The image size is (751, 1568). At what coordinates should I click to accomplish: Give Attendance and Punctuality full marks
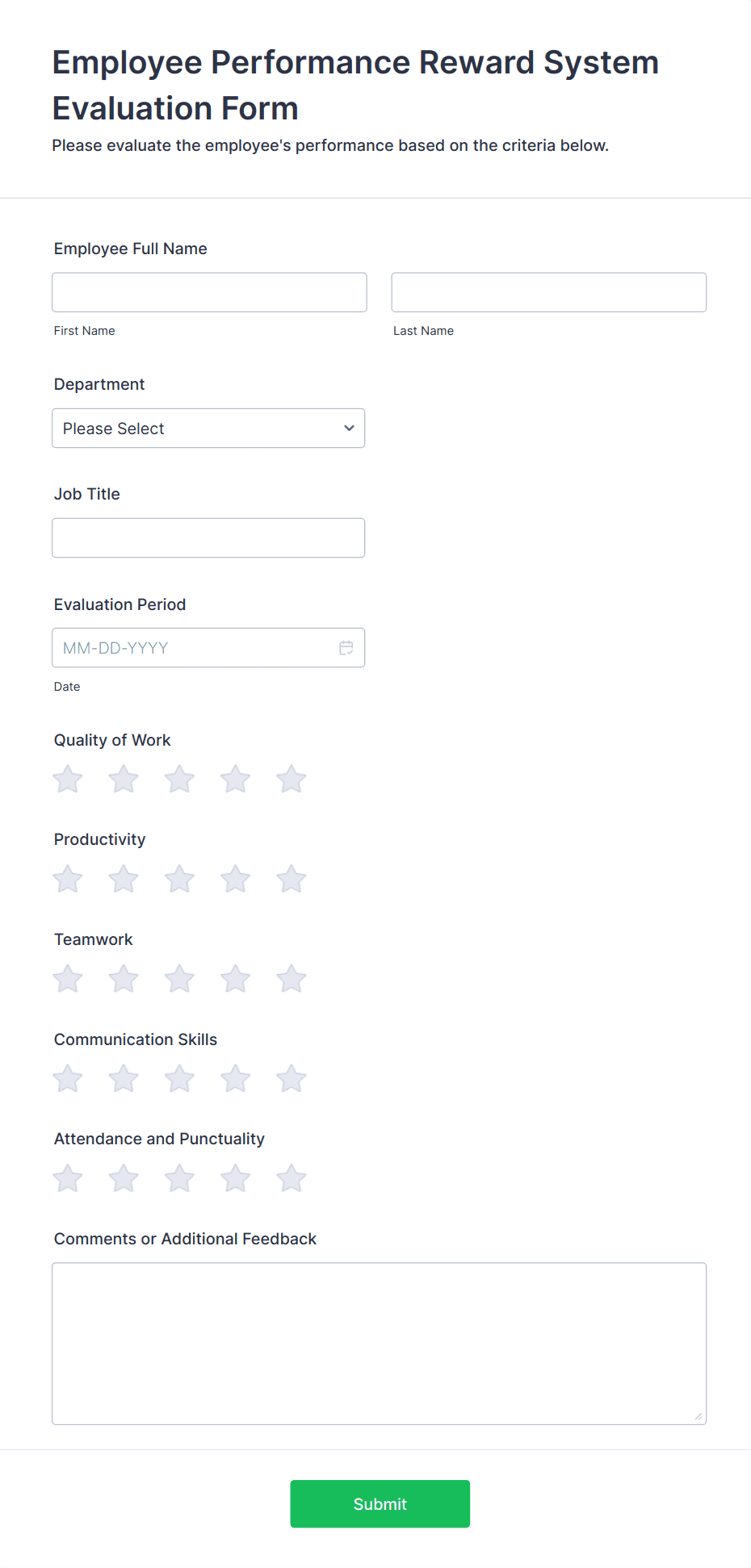[291, 1177]
